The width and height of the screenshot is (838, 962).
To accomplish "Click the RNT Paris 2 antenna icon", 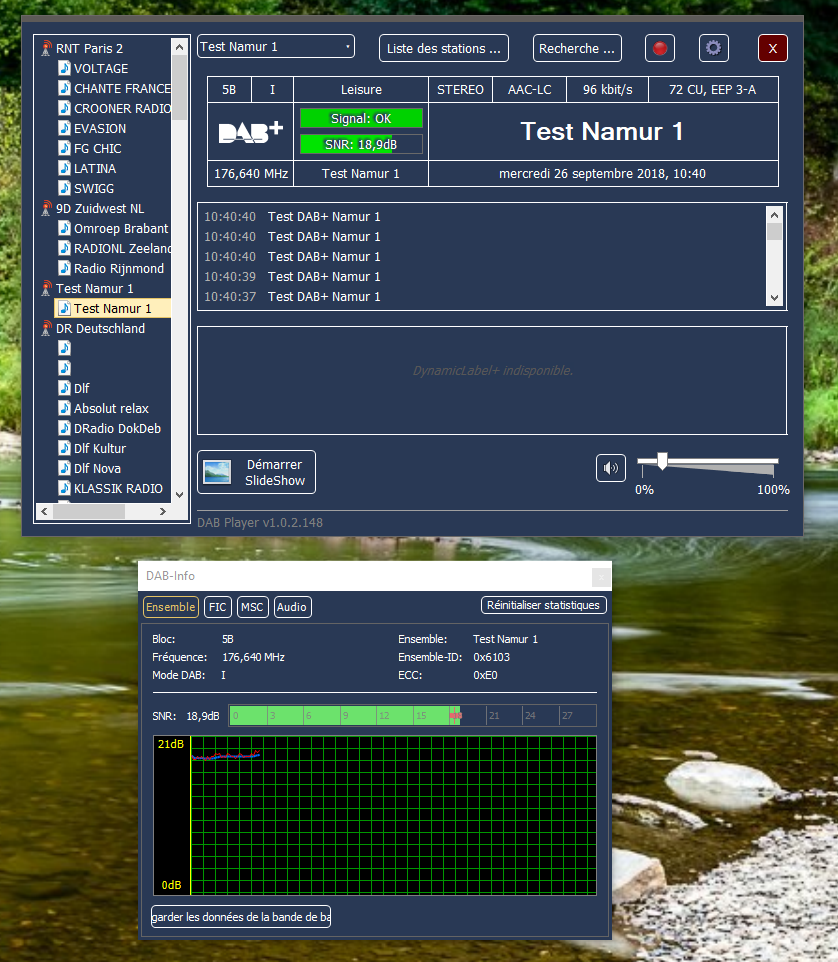I will pos(46,48).
